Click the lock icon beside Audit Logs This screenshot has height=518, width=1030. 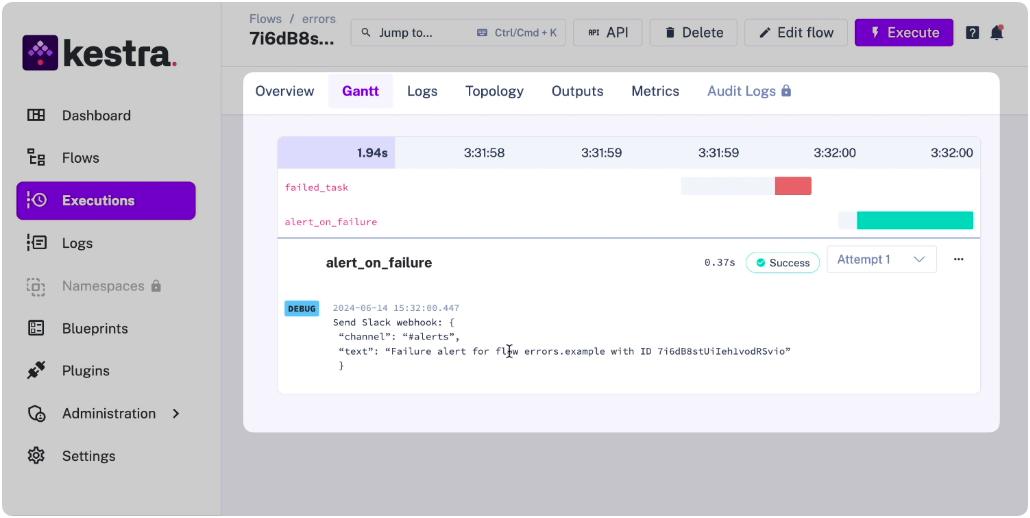tap(786, 91)
